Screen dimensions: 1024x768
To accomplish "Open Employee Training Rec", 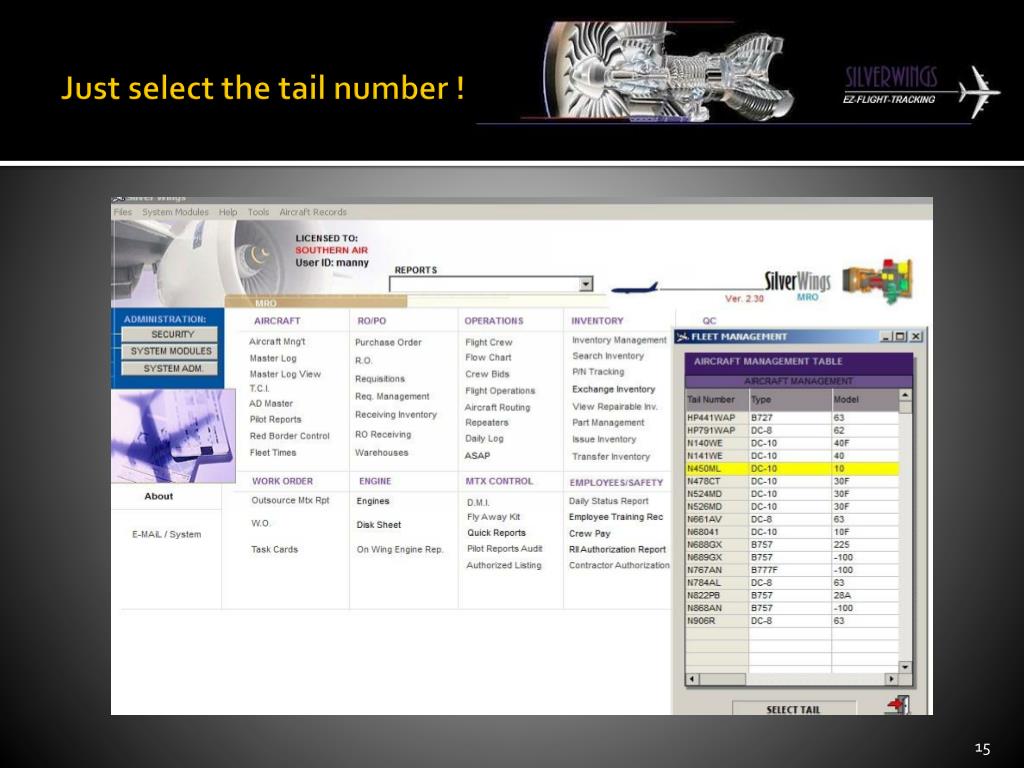I will click(x=616, y=517).
